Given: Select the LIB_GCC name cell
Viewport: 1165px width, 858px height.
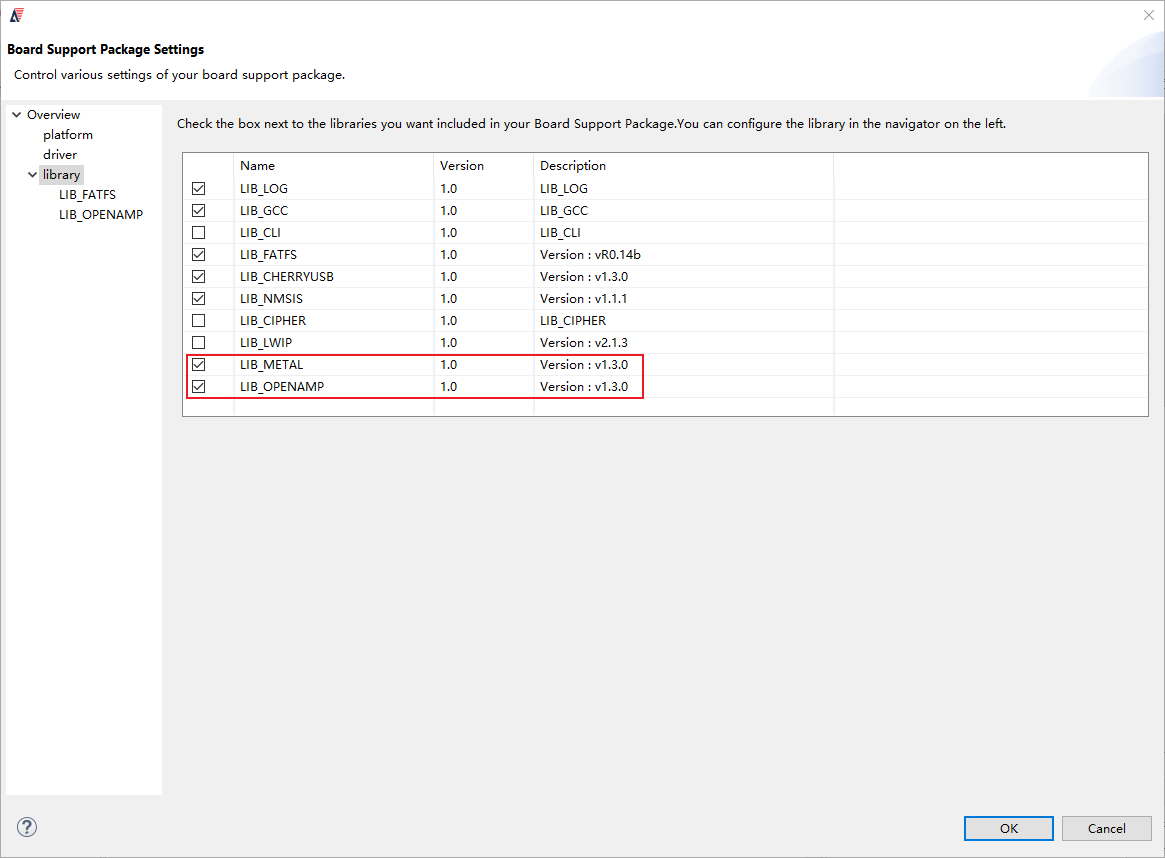Looking at the screenshot, I should coord(334,210).
